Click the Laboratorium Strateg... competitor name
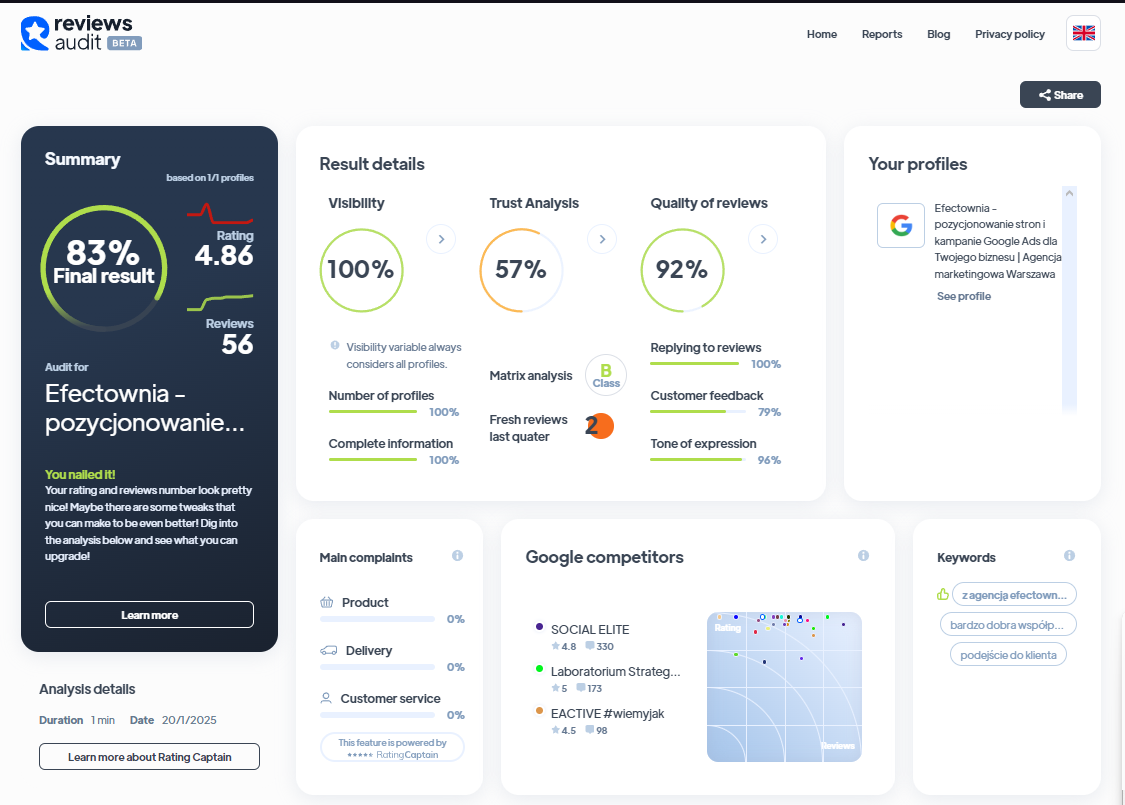This screenshot has width=1125, height=805. tap(616, 672)
